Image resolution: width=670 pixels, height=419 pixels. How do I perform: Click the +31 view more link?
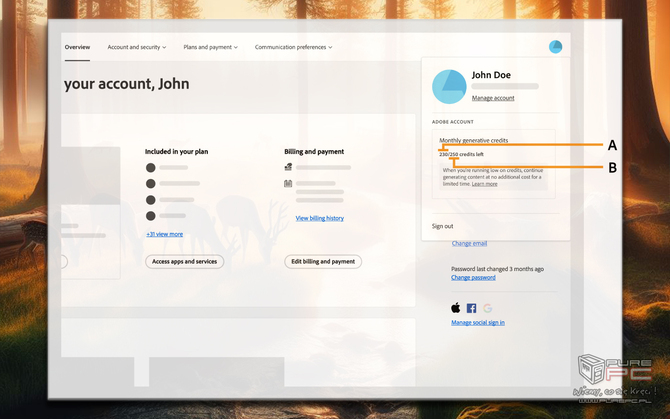coord(164,234)
